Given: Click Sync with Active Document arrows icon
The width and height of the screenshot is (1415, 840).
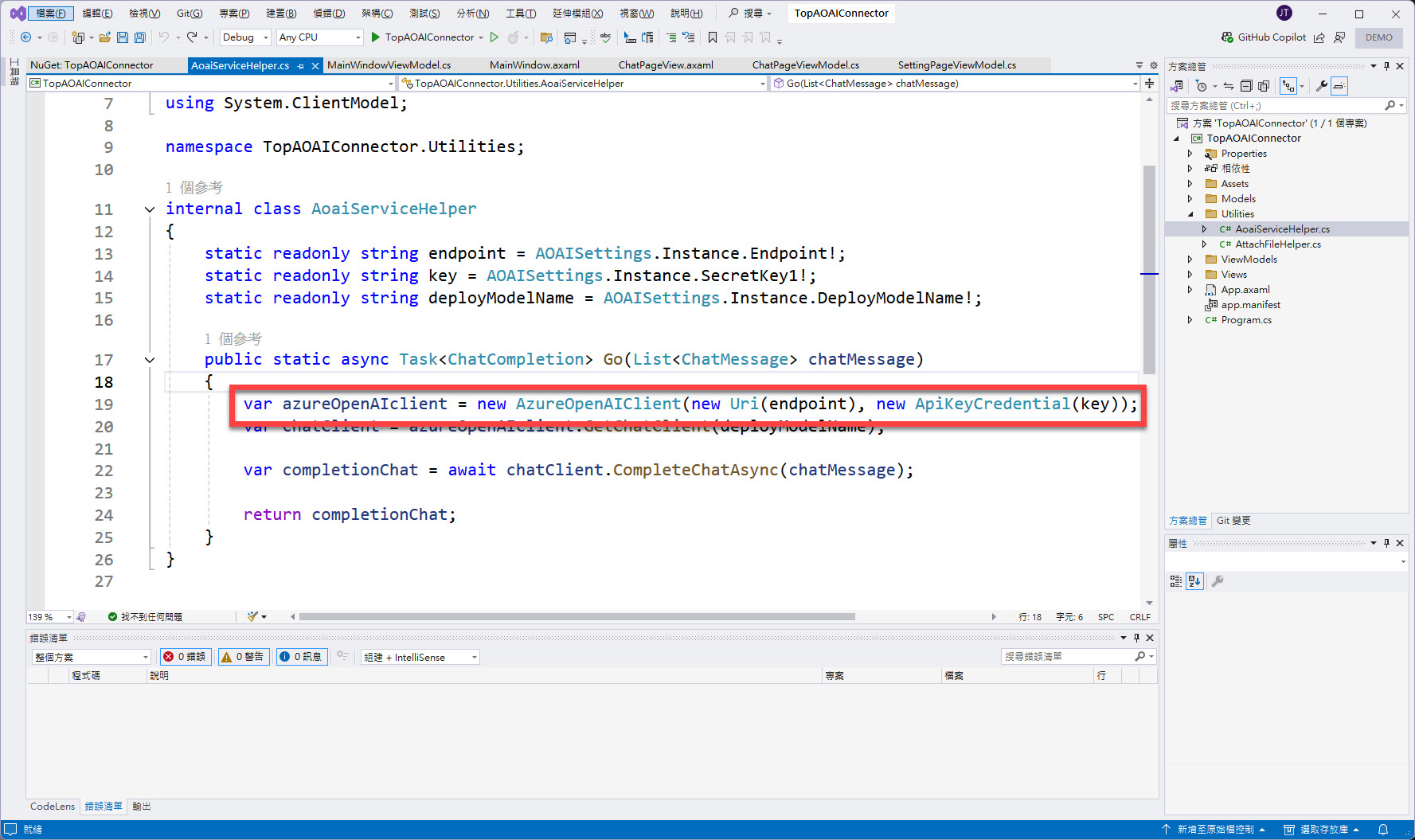Looking at the screenshot, I should tap(1229, 86).
